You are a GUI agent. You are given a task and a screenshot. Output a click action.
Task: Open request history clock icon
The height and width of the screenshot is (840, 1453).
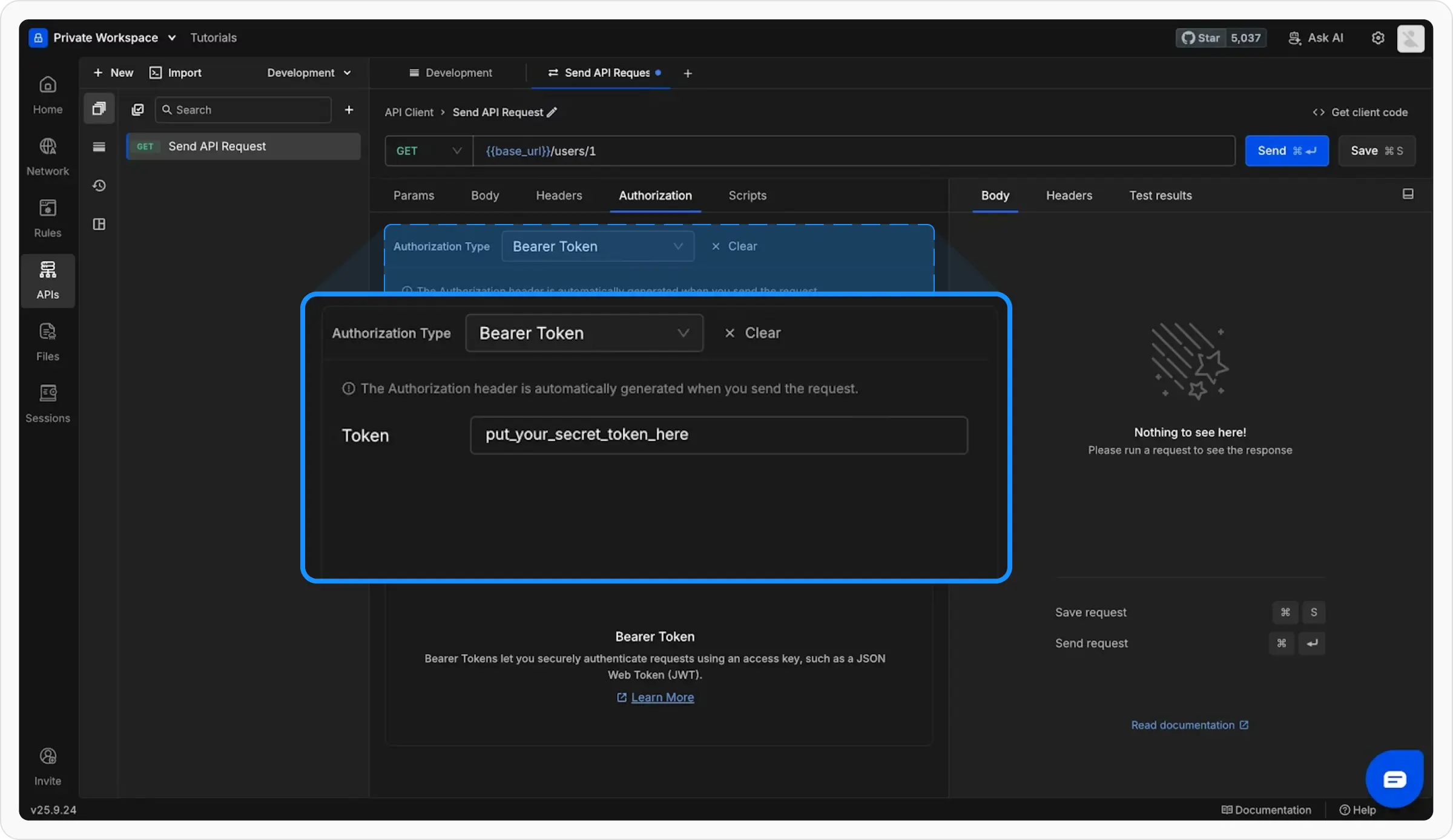99,186
